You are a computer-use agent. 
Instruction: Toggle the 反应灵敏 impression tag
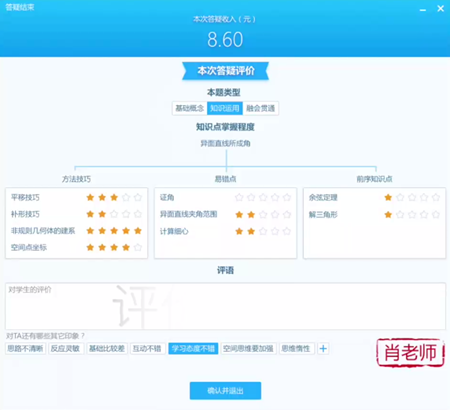[x=65, y=349]
